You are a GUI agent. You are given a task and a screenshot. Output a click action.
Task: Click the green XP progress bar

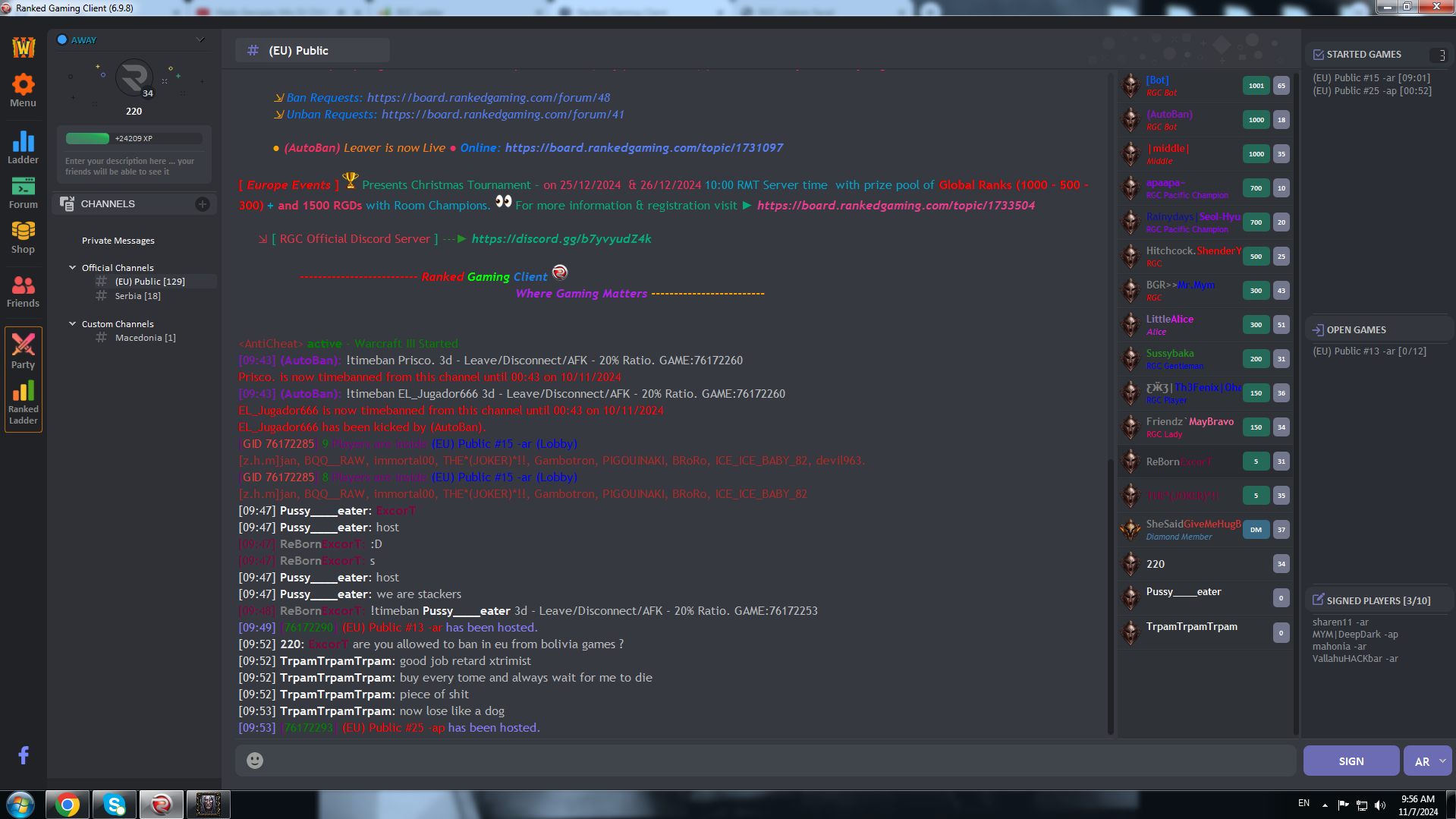click(x=87, y=139)
